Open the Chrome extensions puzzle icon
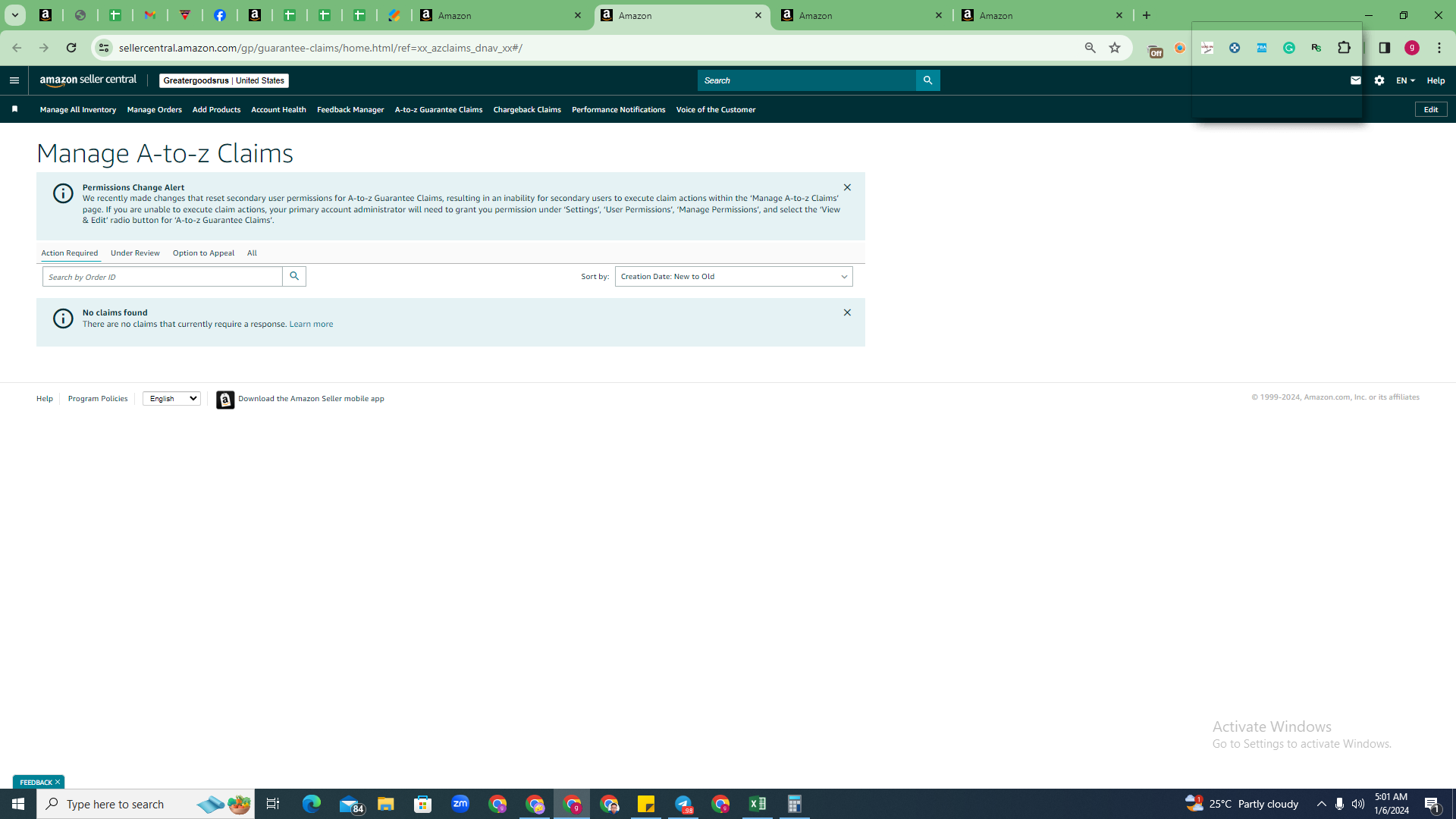Viewport: 1456px width, 819px height. [1344, 48]
